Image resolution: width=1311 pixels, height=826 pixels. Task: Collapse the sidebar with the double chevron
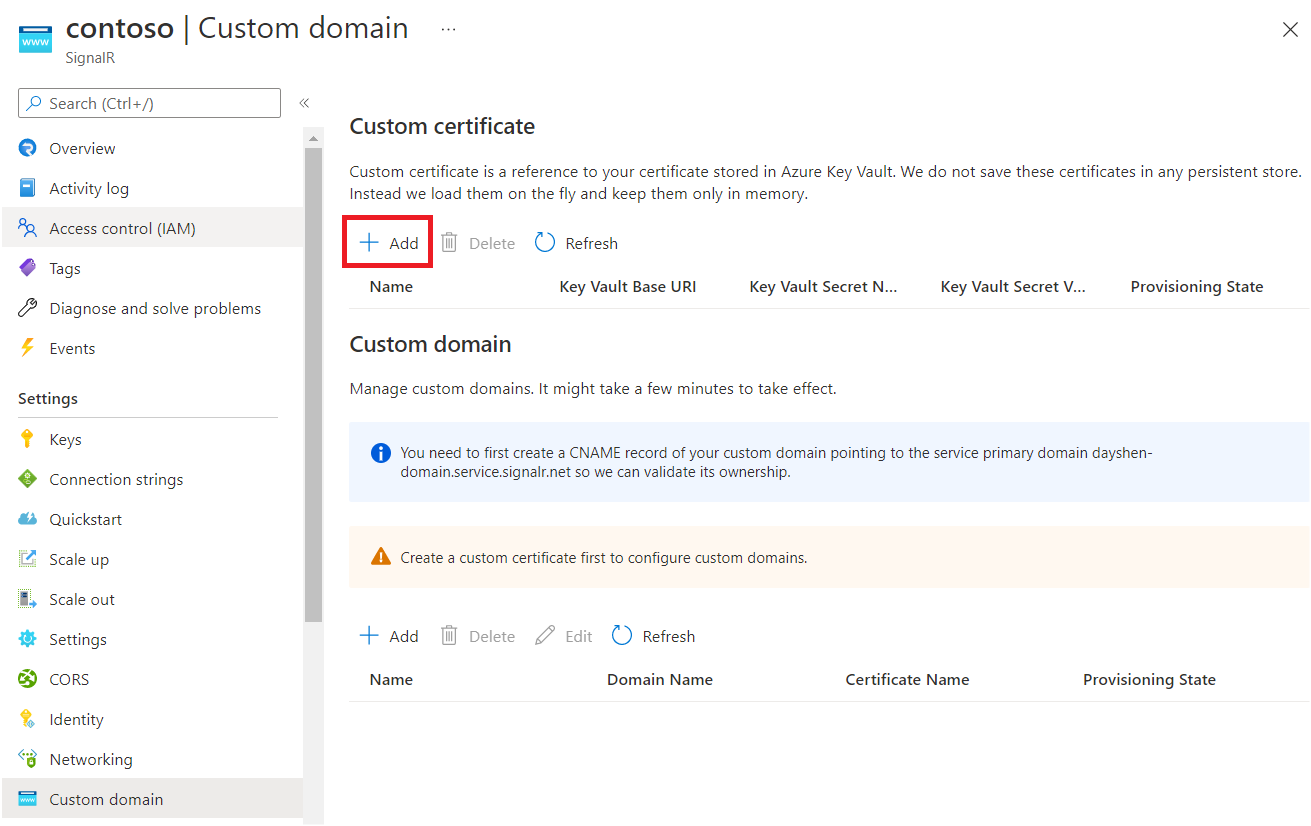304,103
